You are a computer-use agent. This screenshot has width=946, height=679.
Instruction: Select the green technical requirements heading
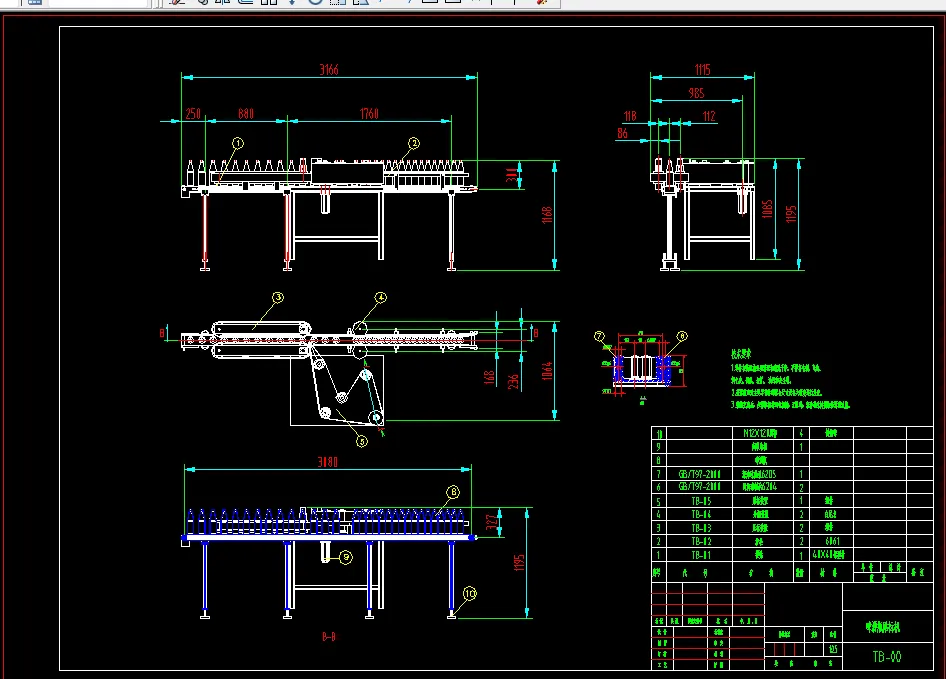tap(741, 354)
